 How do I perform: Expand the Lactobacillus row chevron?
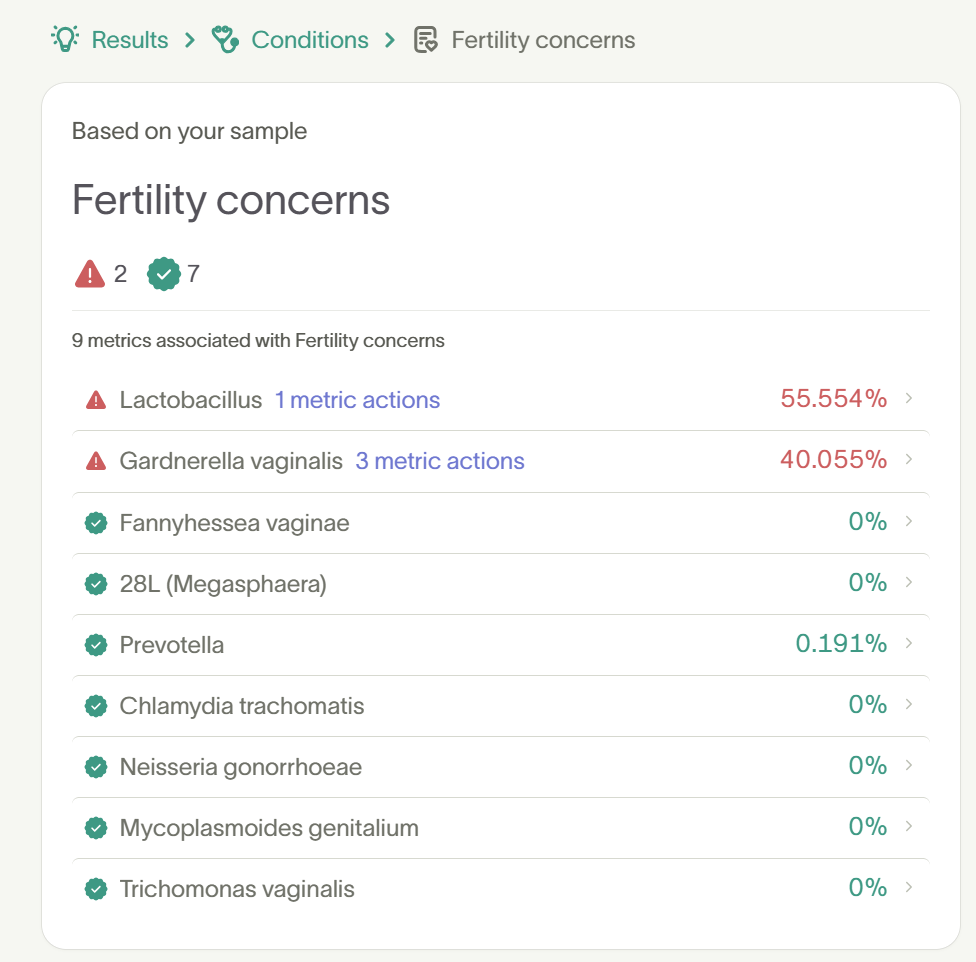coord(908,398)
